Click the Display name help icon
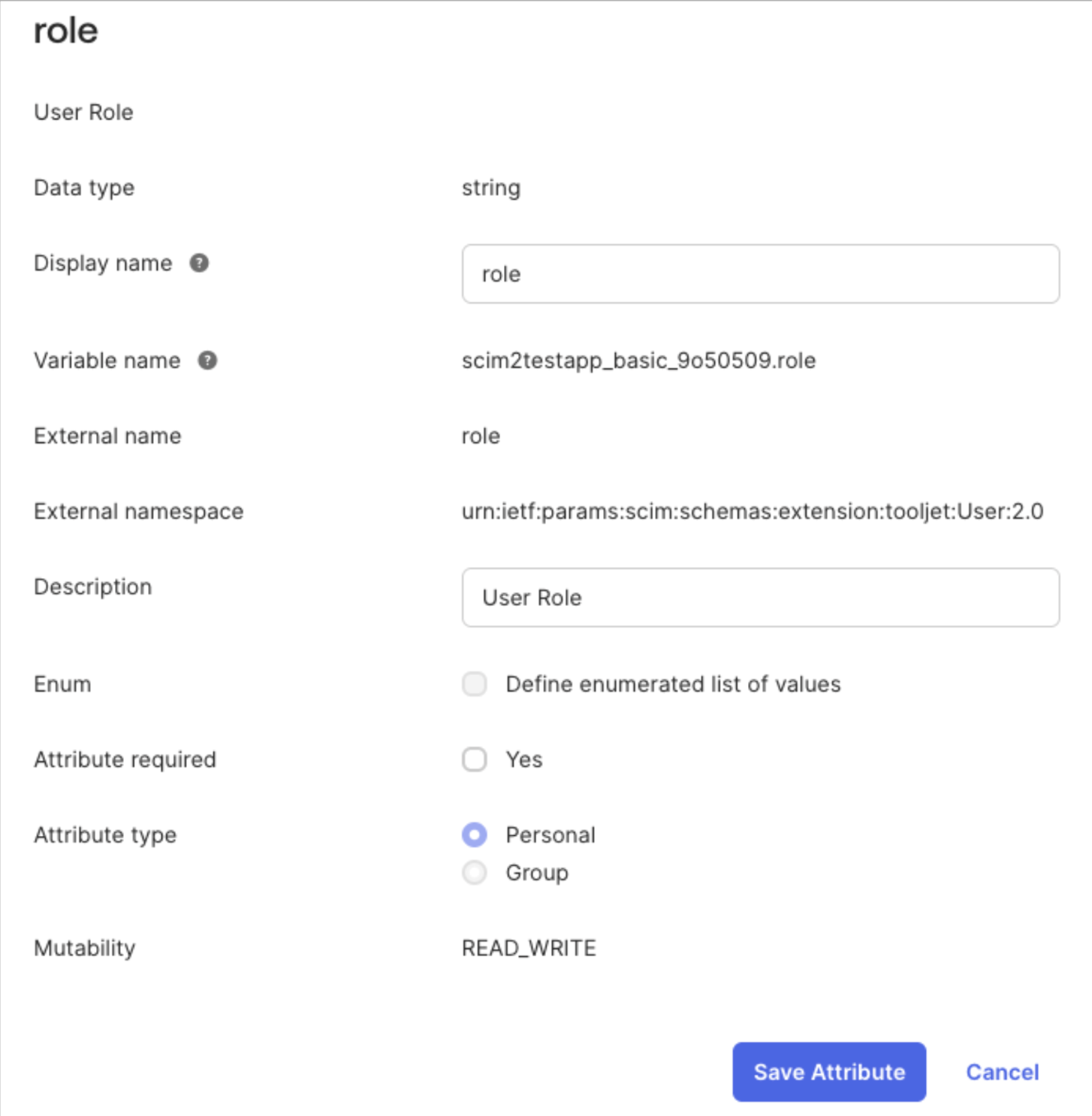 click(198, 264)
